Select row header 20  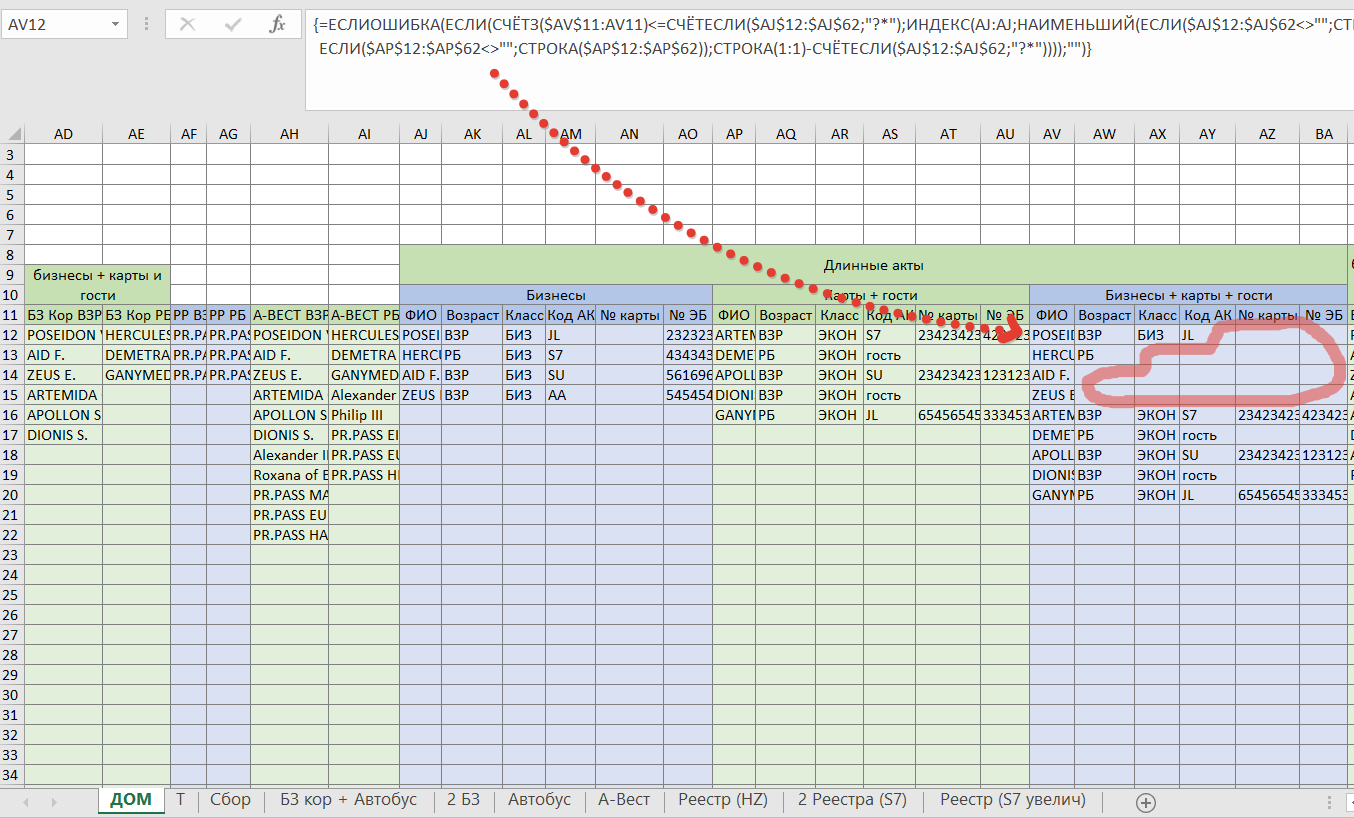11,495
